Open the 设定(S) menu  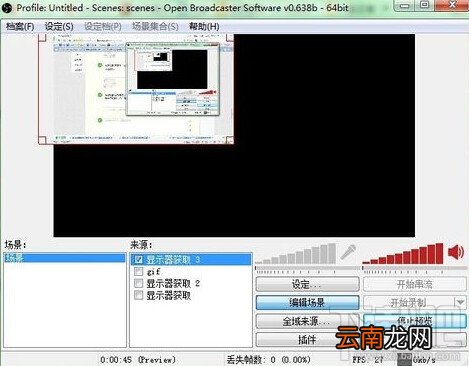tap(59, 26)
